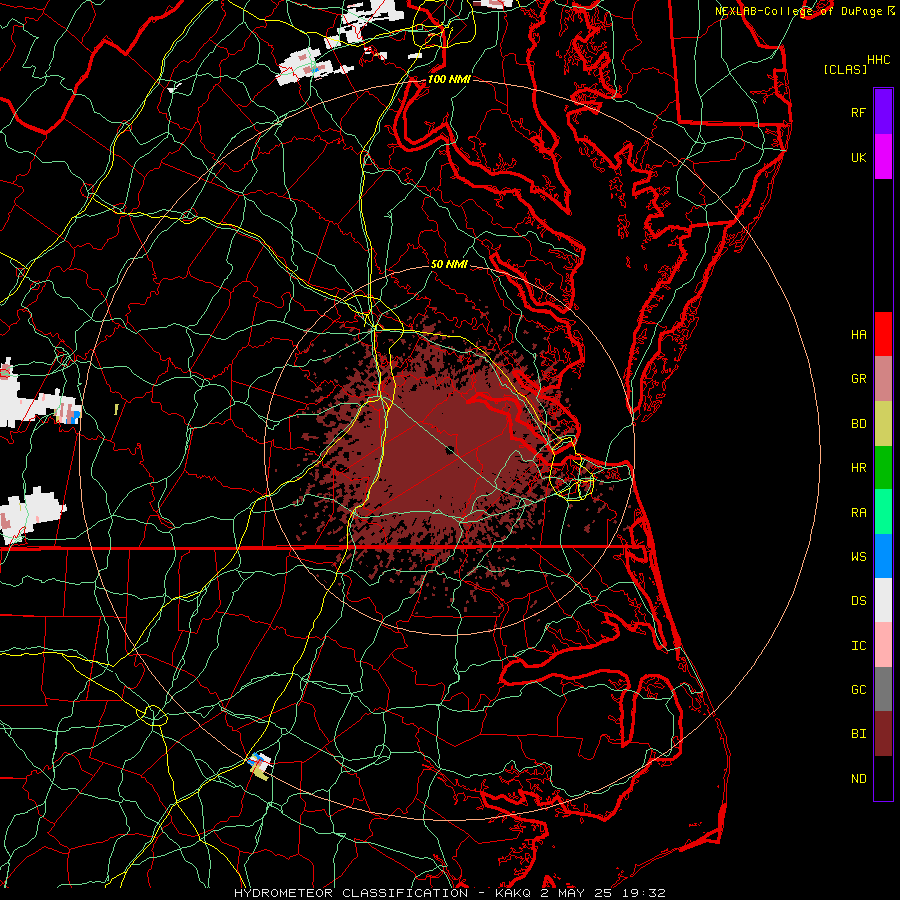
Task: Click the RF purple legend swatch
Action: point(883,112)
